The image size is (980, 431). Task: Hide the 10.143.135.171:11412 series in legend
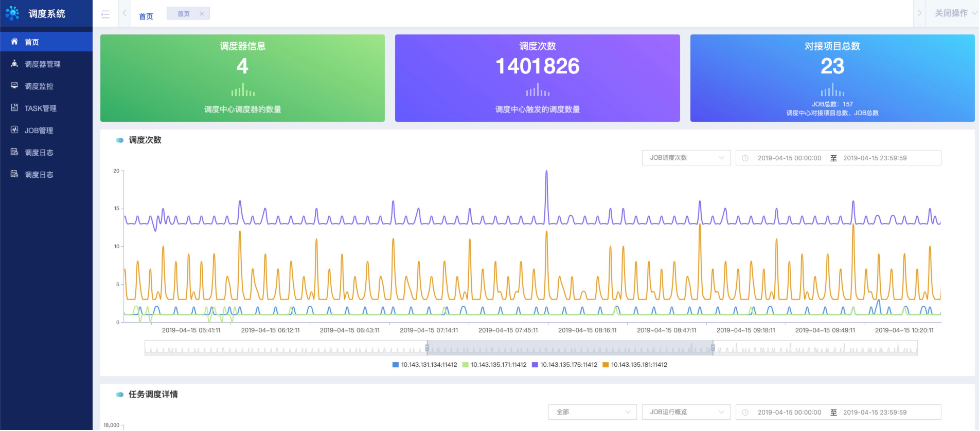494,365
